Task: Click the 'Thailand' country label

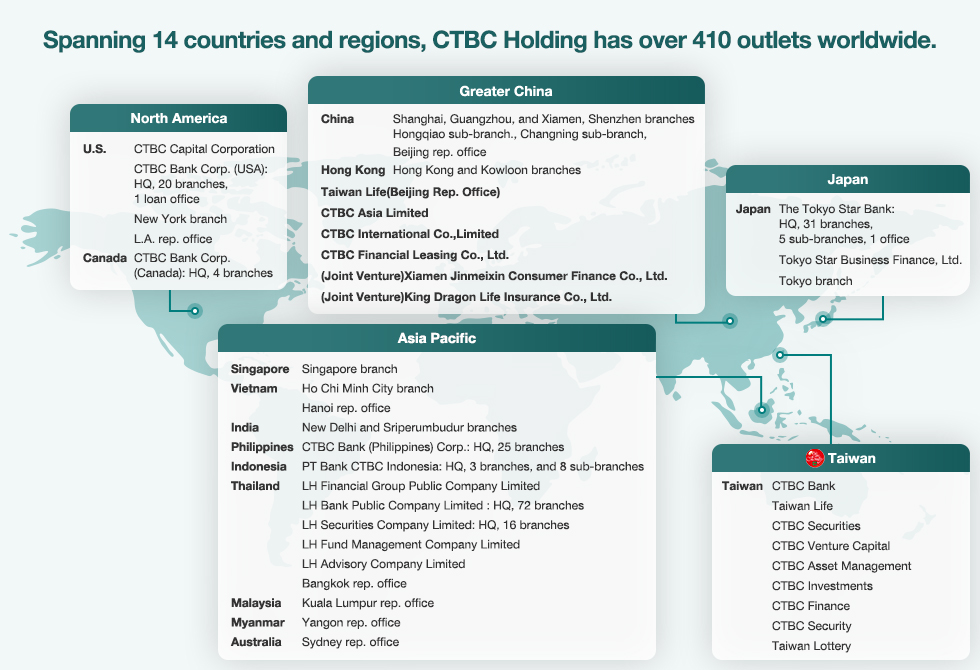Action: pyautogui.click(x=255, y=486)
